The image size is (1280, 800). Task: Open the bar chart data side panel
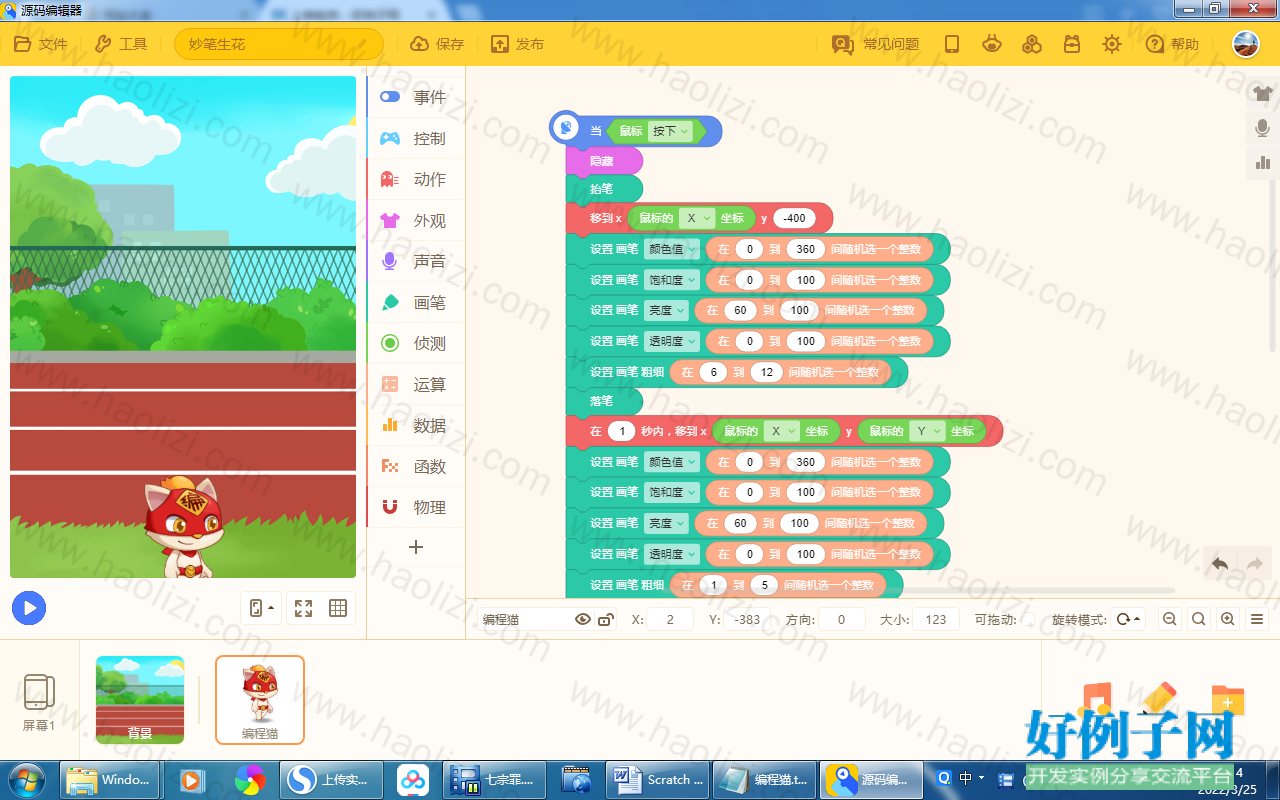tap(1263, 162)
